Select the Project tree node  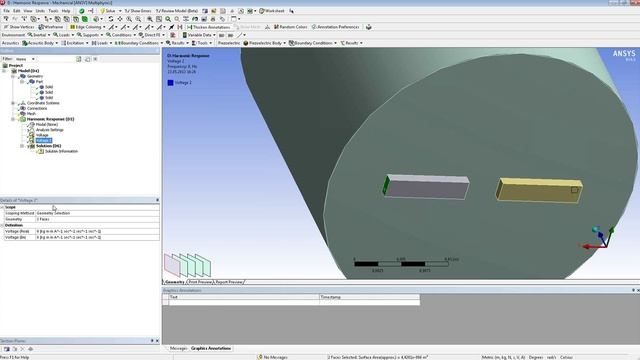(x=16, y=65)
